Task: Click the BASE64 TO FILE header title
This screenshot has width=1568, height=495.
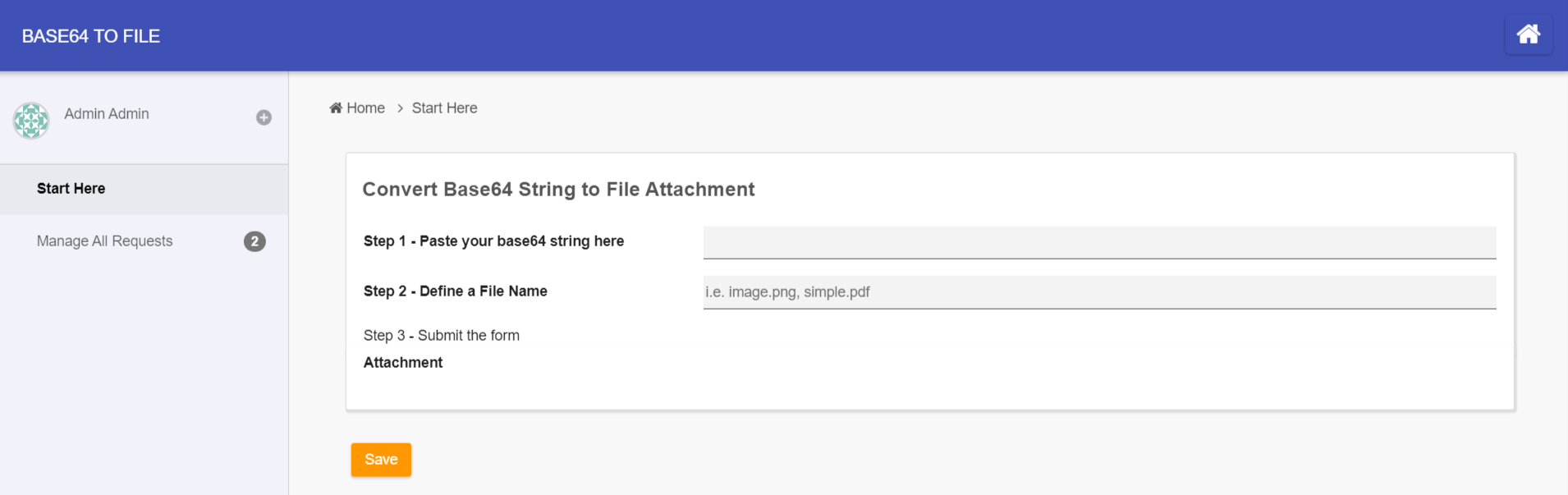Action: pyautogui.click(x=91, y=36)
